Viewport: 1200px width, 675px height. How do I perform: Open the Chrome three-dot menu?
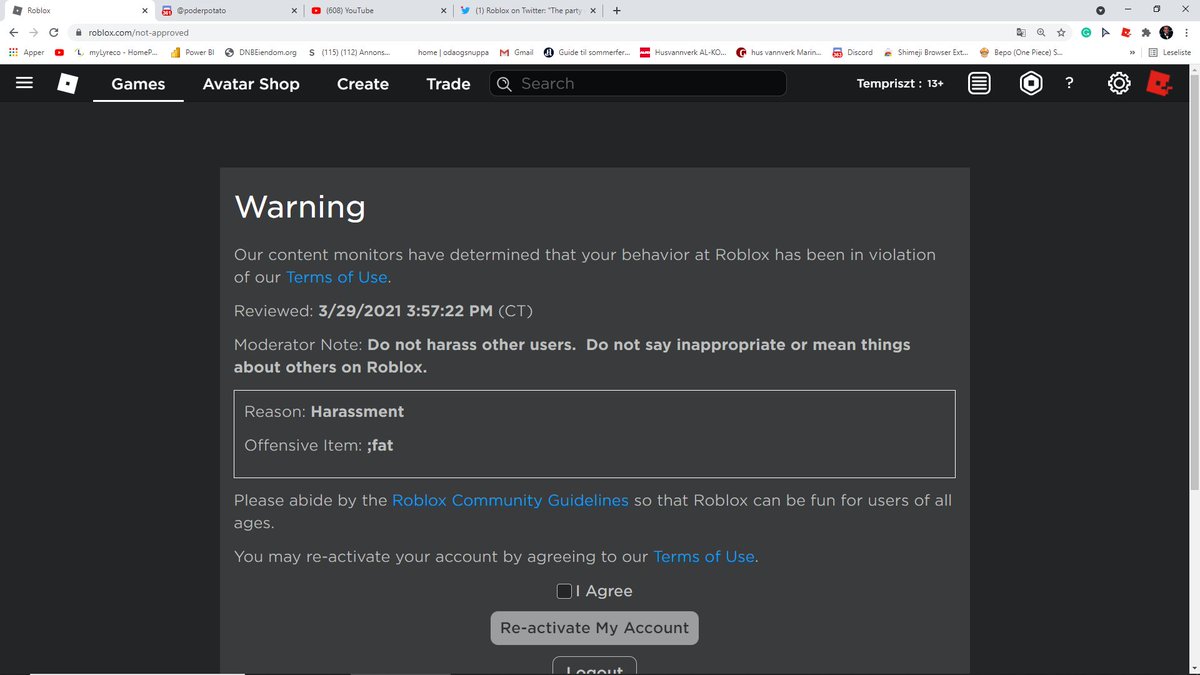pos(1187,32)
